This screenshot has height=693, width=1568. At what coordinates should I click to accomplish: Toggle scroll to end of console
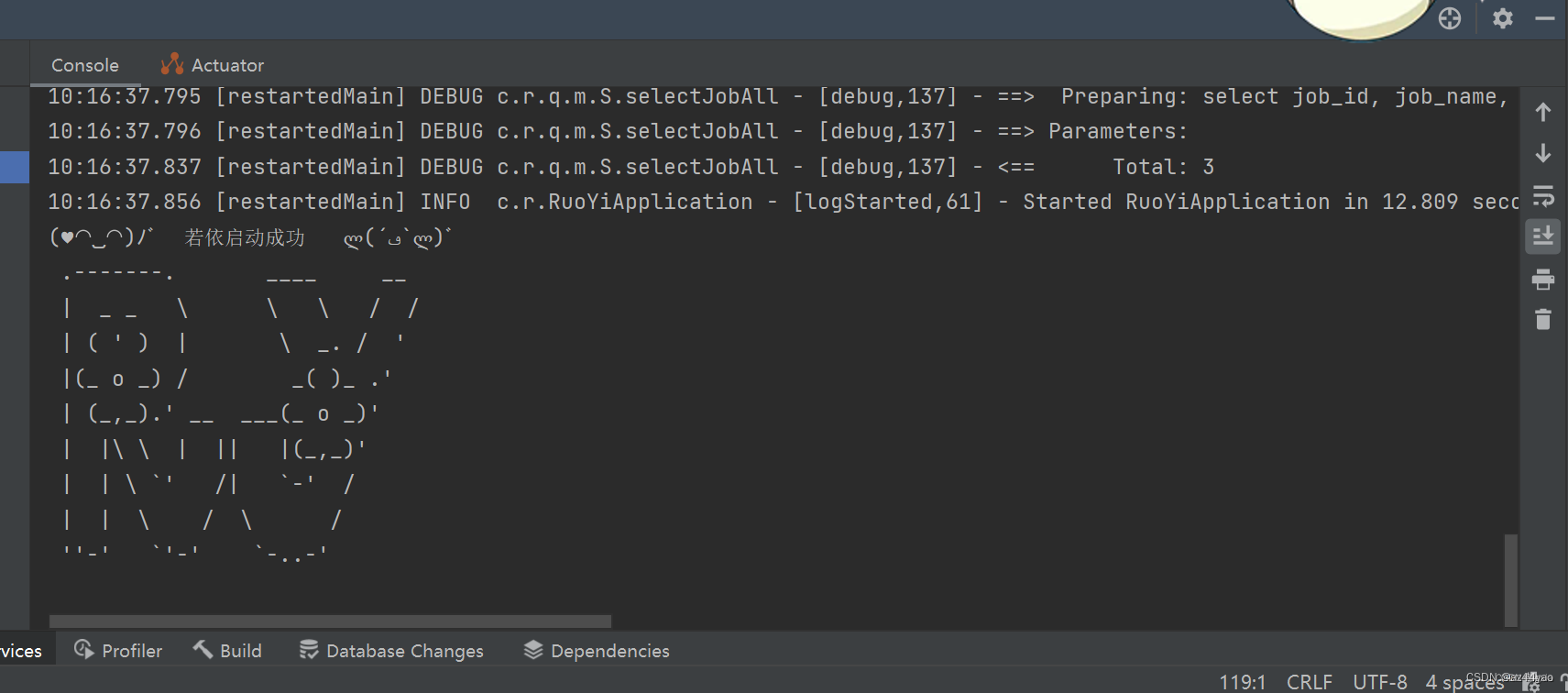[x=1543, y=236]
